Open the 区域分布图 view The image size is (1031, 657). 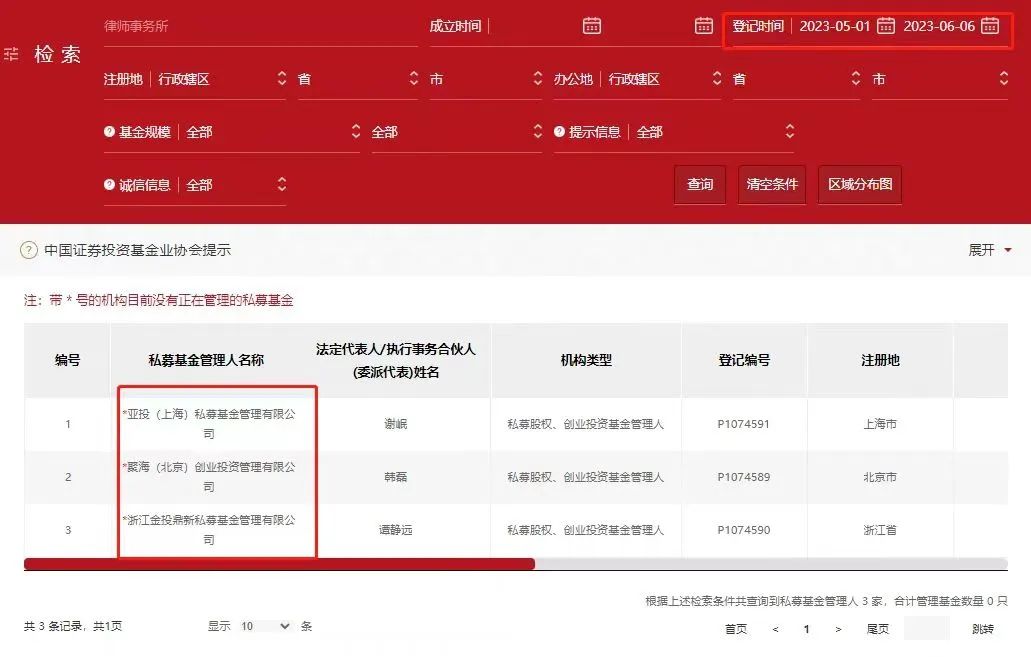coord(860,185)
